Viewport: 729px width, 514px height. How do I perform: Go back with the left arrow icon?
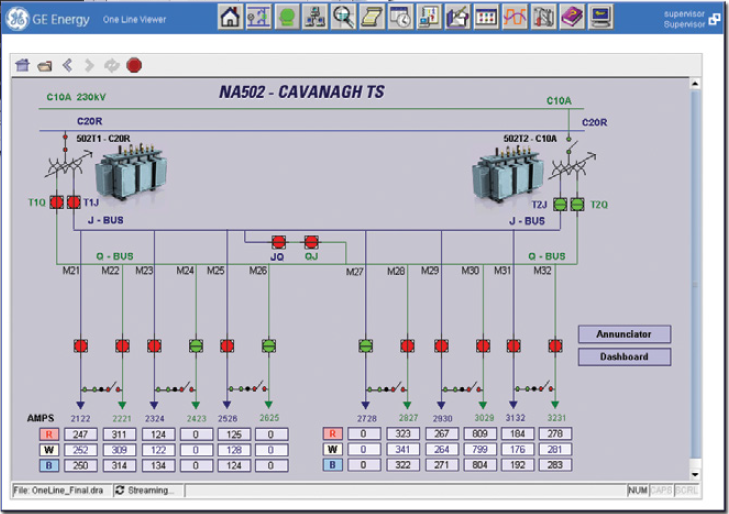67,65
